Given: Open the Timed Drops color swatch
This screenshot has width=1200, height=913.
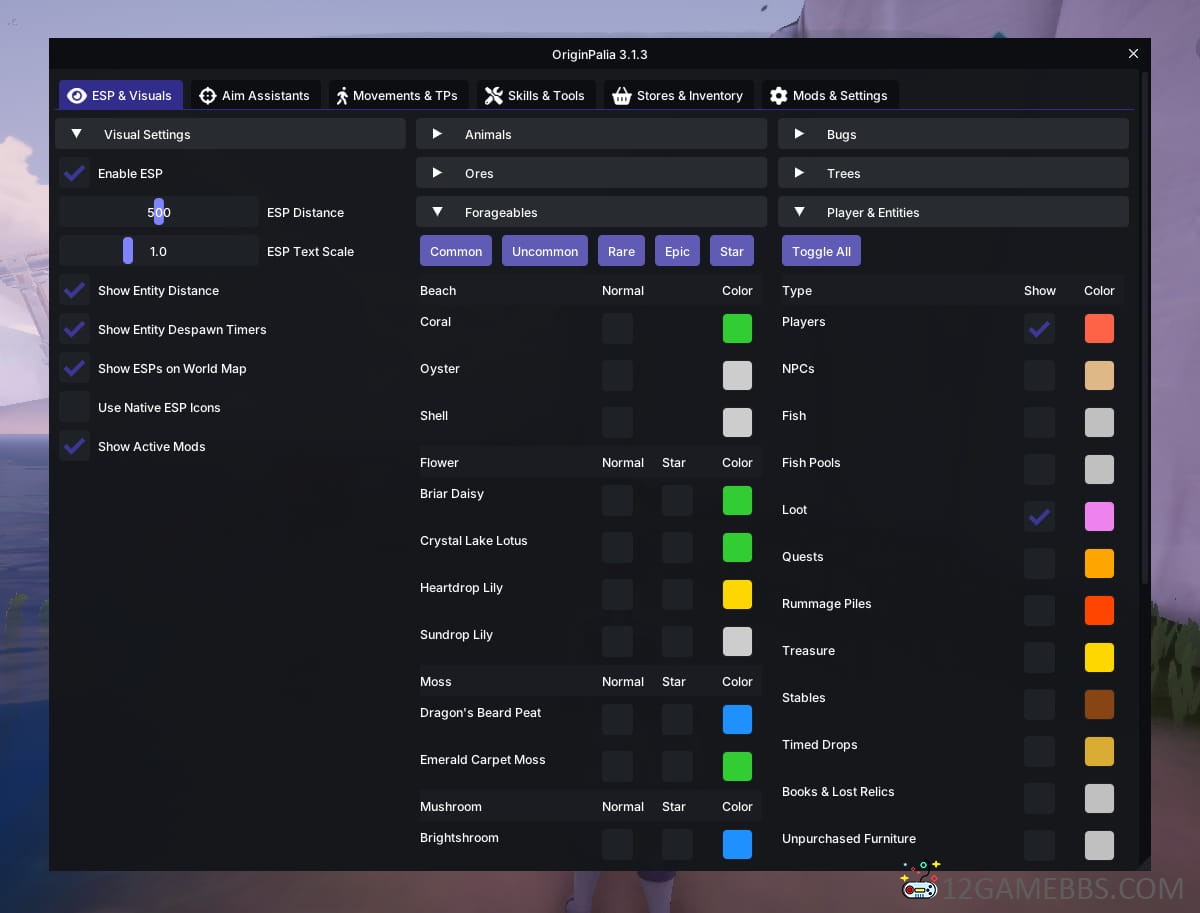Looking at the screenshot, I should click(x=1099, y=751).
